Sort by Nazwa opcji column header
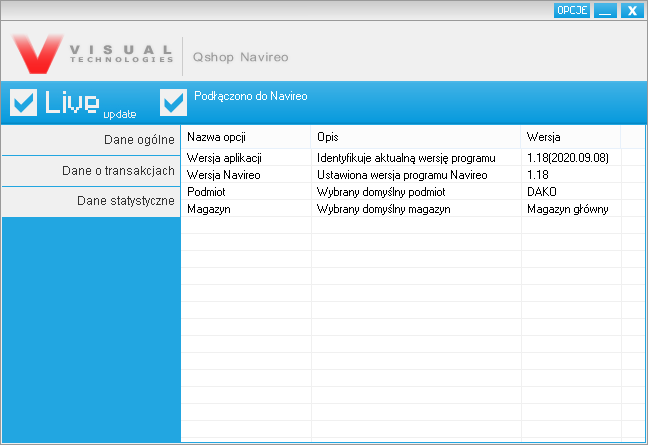Image resolution: width=648 pixels, height=445 pixels. pos(246,137)
